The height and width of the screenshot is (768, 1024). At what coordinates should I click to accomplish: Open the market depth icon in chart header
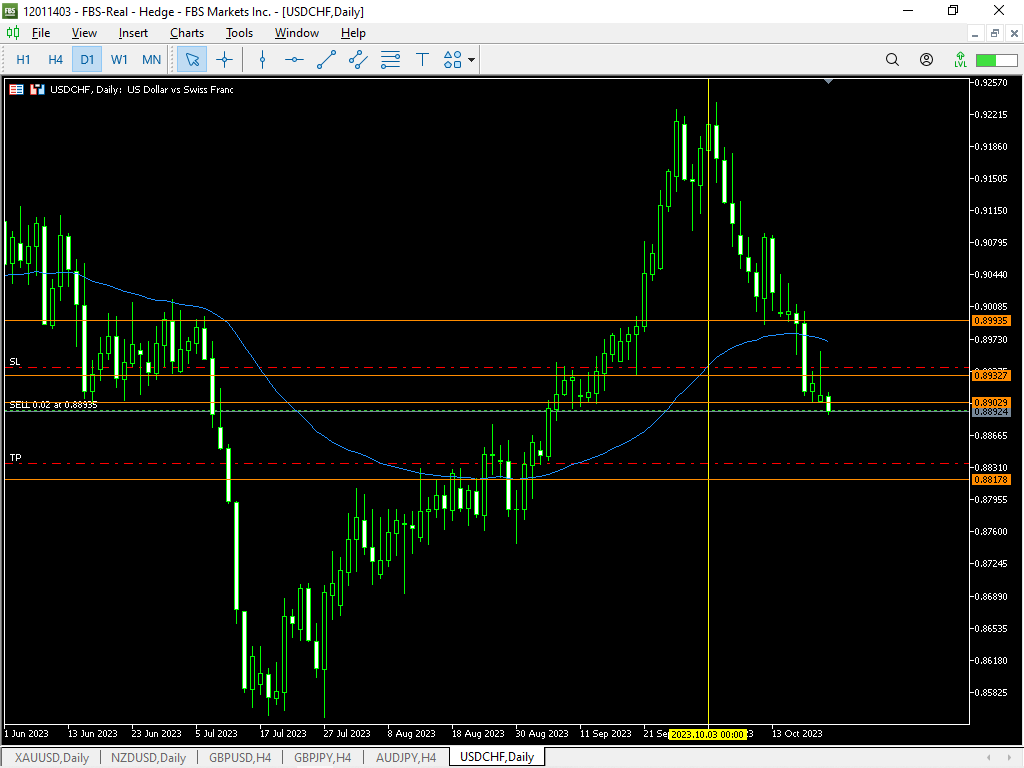tap(16, 89)
